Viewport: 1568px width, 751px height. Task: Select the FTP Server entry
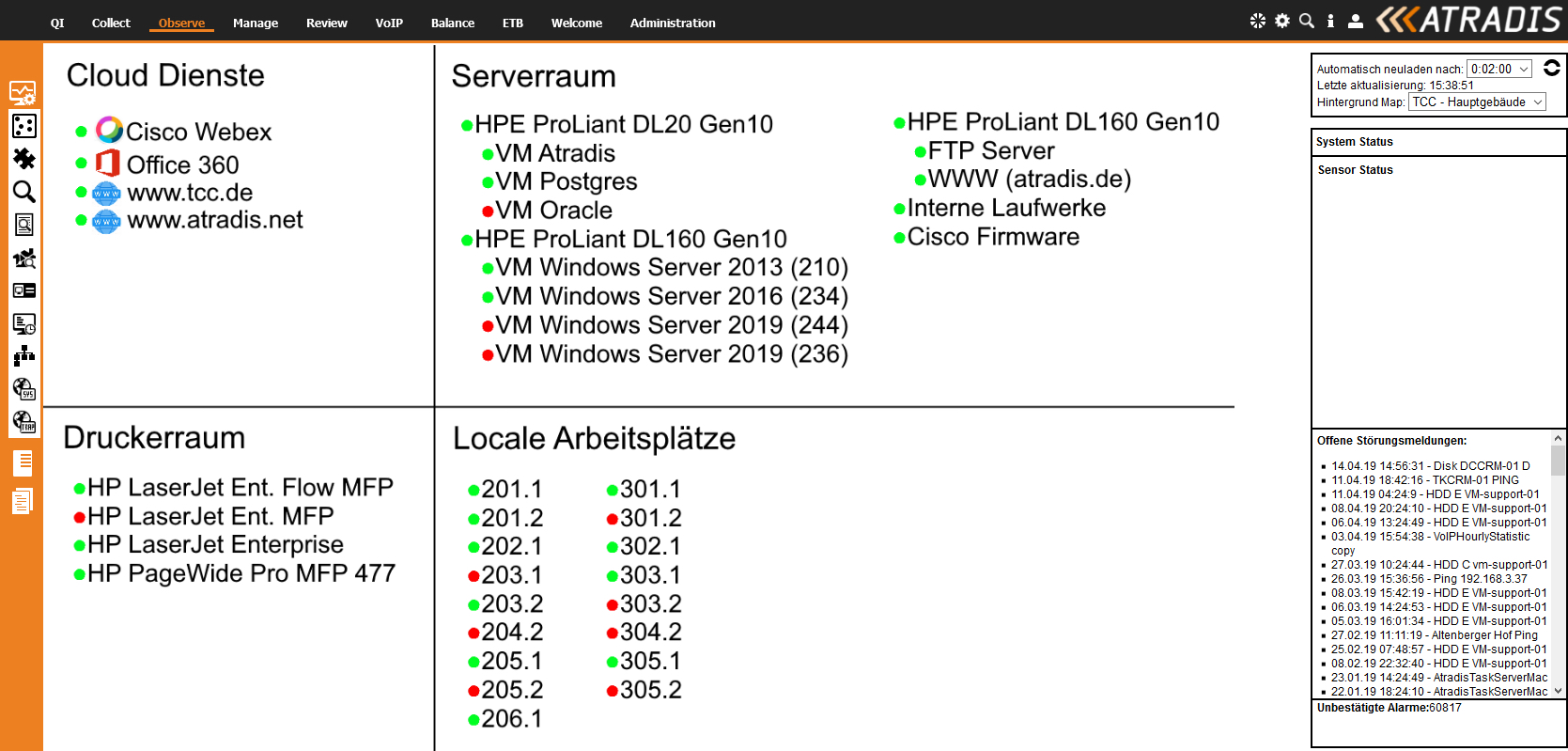click(x=991, y=150)
